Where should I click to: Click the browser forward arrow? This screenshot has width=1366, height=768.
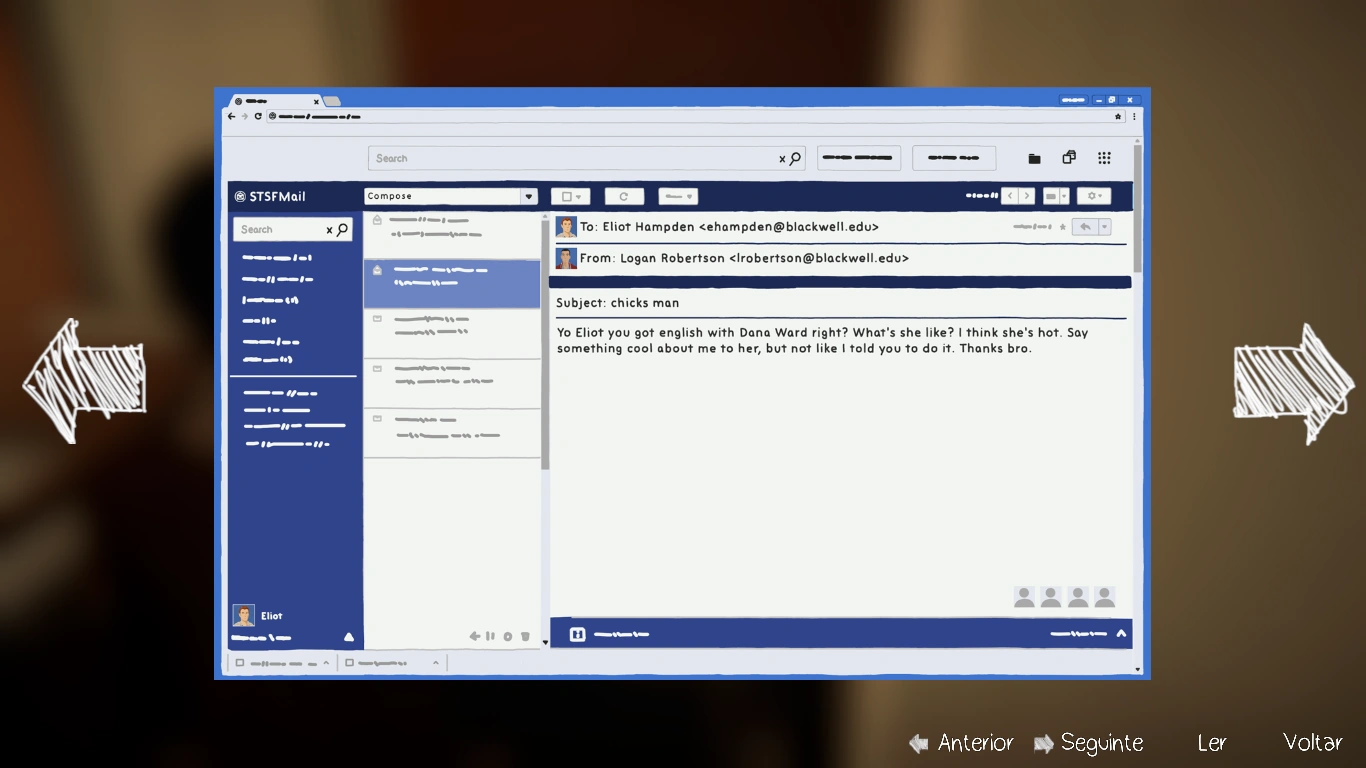244,116
